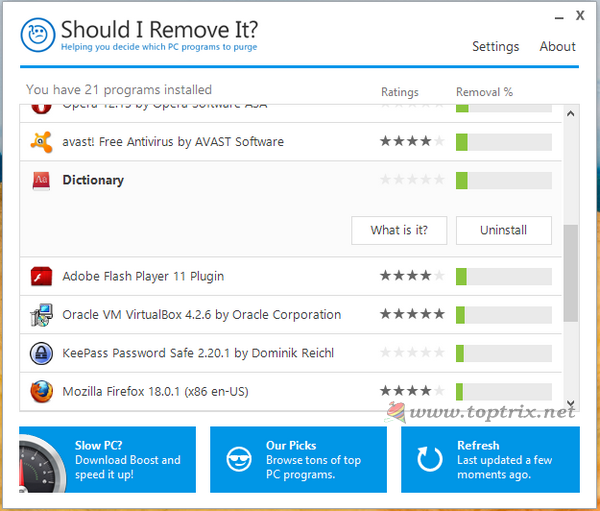Click the Should I Remove It logo icon

click(x=38, y=35)
